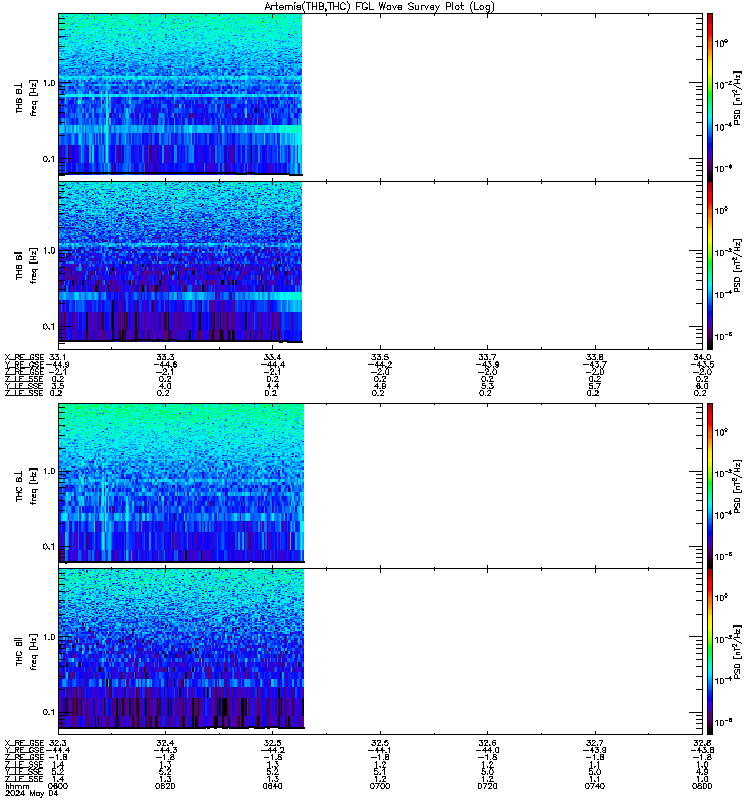750x800 pixels.
Task: Click the X_RE_GSE value 32.3
Action: click(58, 743)
